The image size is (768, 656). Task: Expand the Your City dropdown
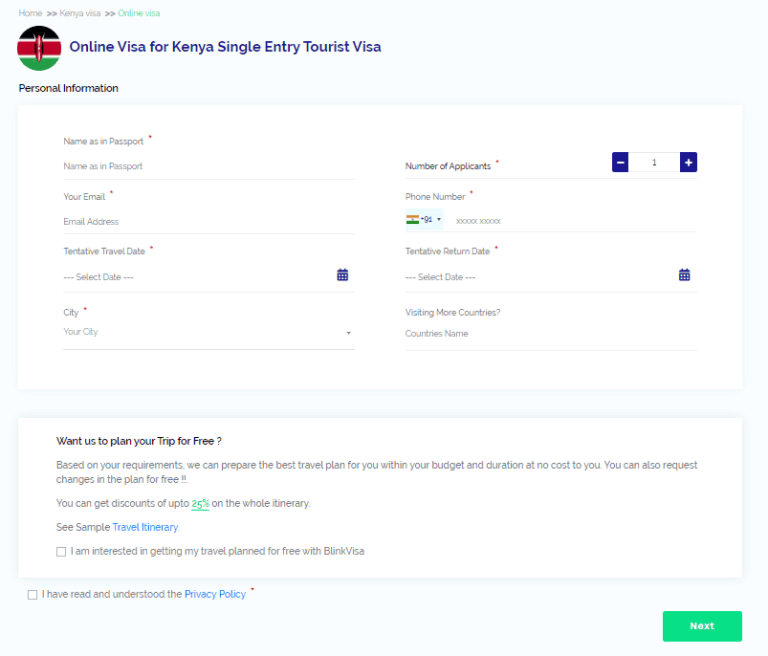(x=348, y=333)
